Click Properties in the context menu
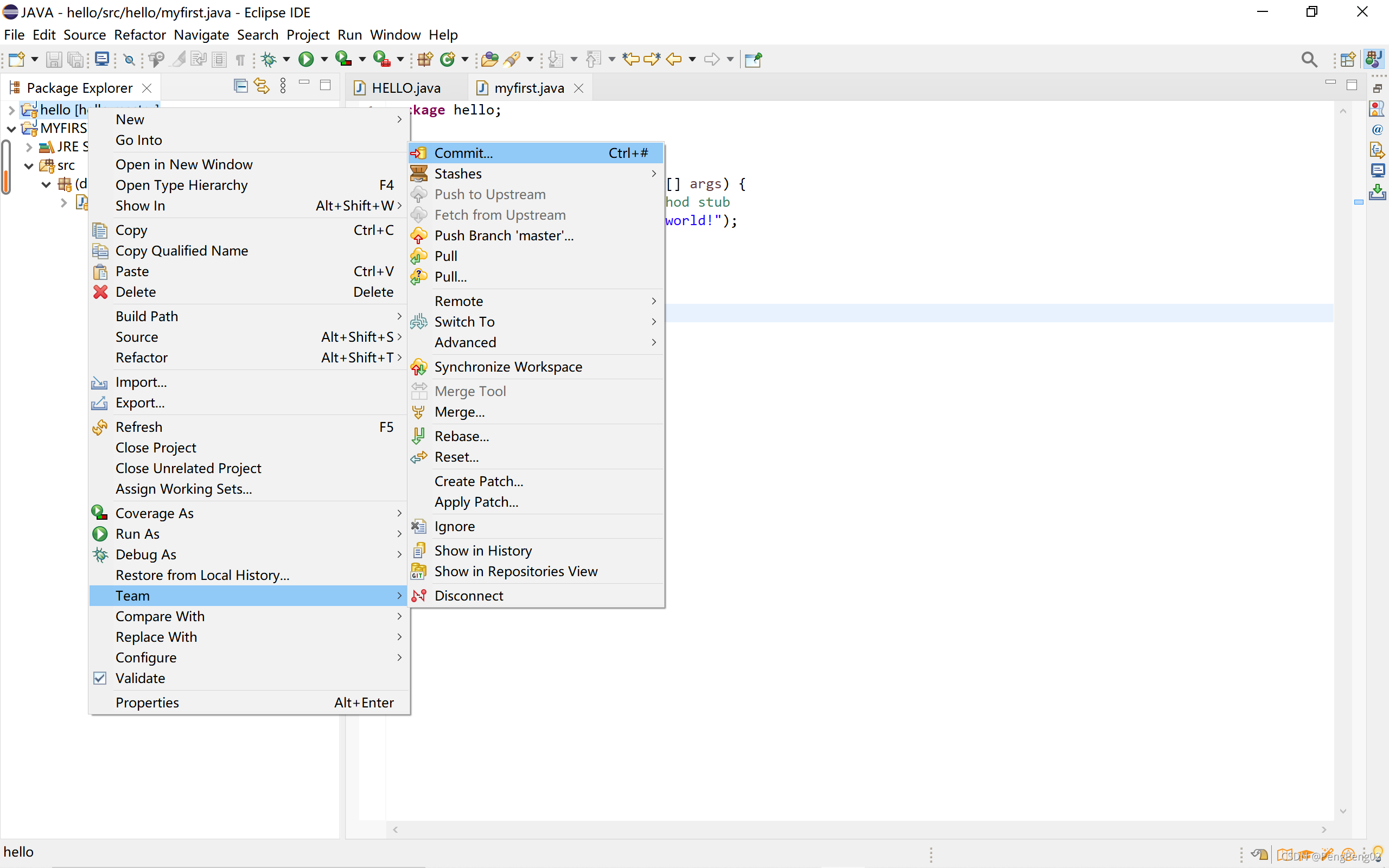The width and height of the screenshot is (1389, 868). 147,703
